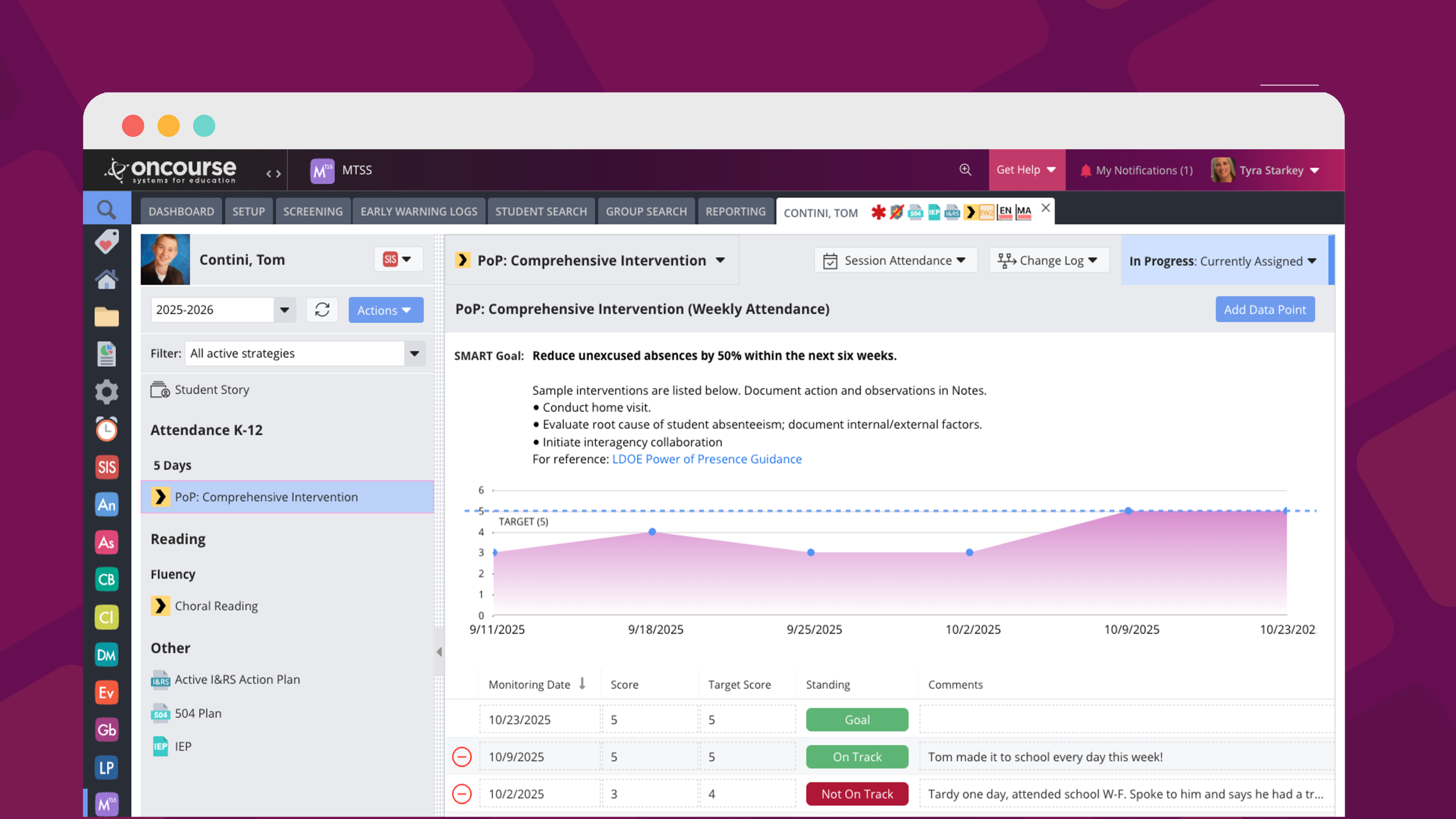Click the refresh icon beside school year
This screenshot has height=819, width=1456.
click(x=322, y=310)
